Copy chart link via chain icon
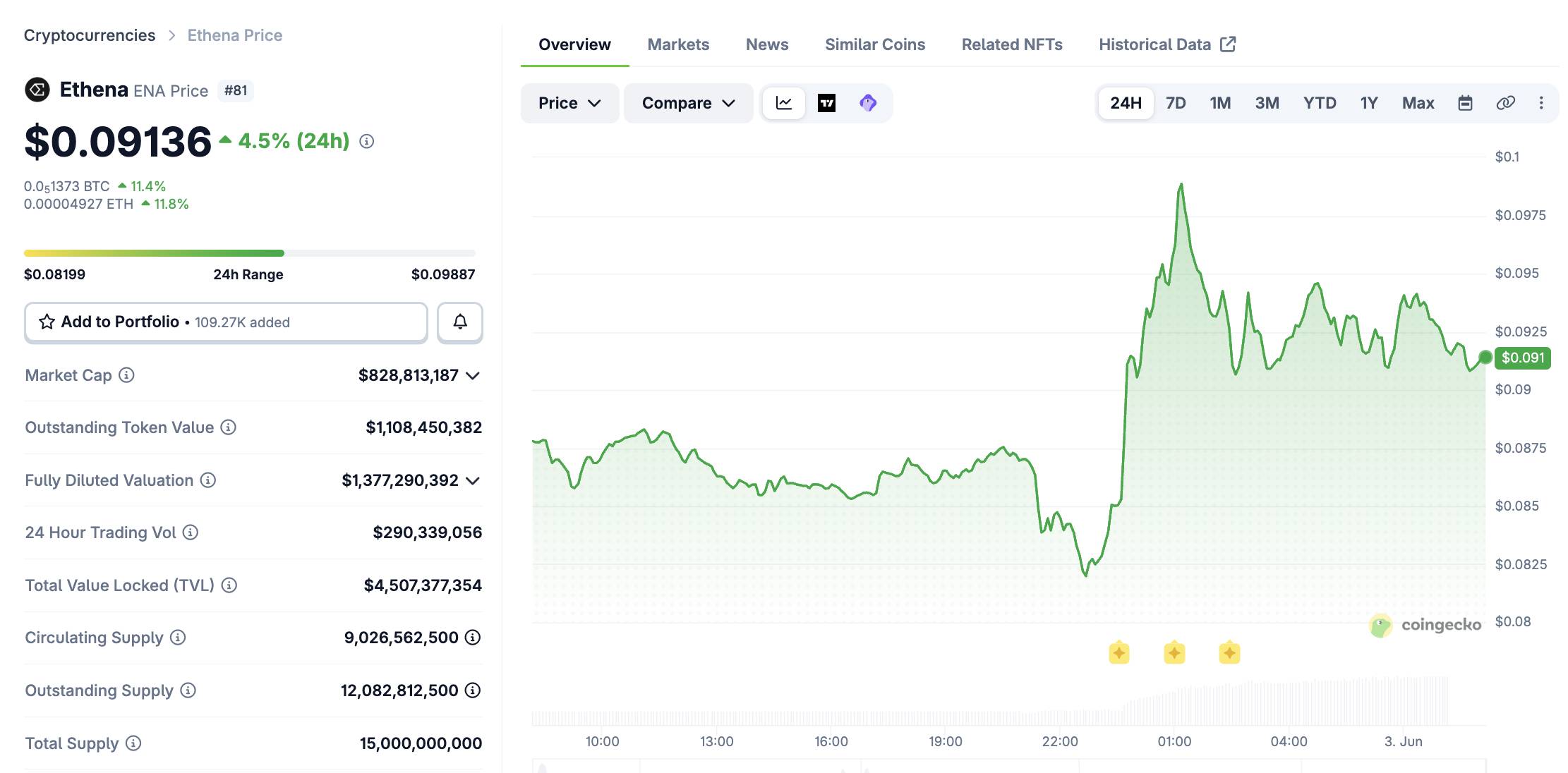 pyautogui.click(x=1505, y=103)
